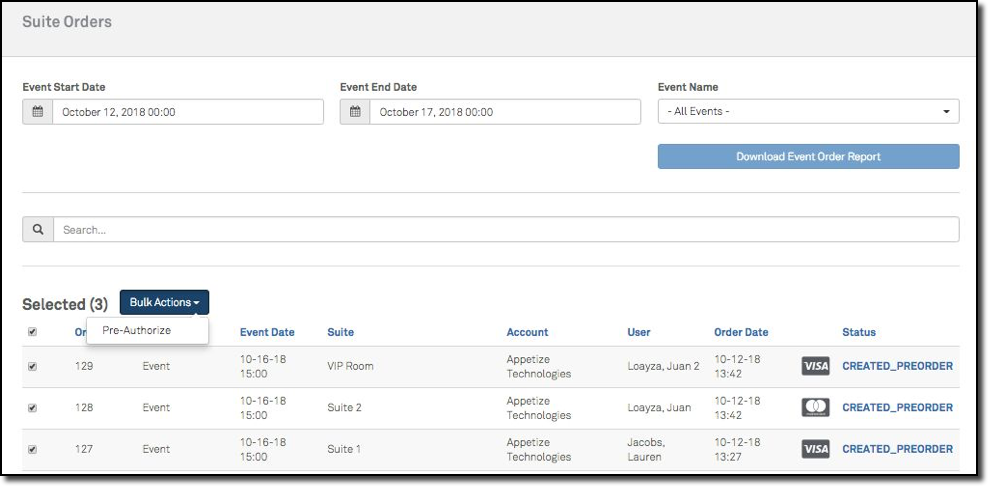Click the Visa card icon for order 129

[815, 366]
